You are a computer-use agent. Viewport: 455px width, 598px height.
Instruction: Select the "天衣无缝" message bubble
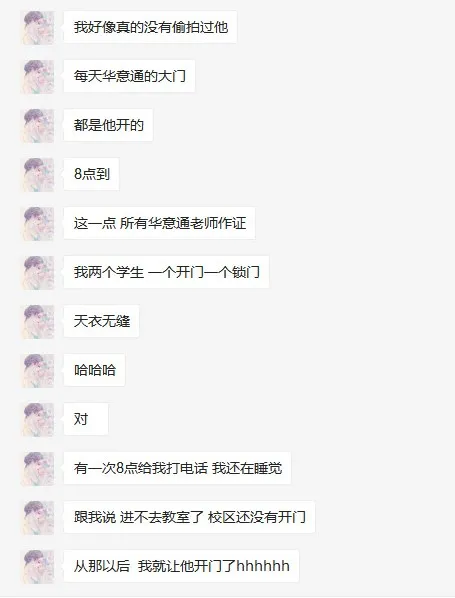(101, 321)
